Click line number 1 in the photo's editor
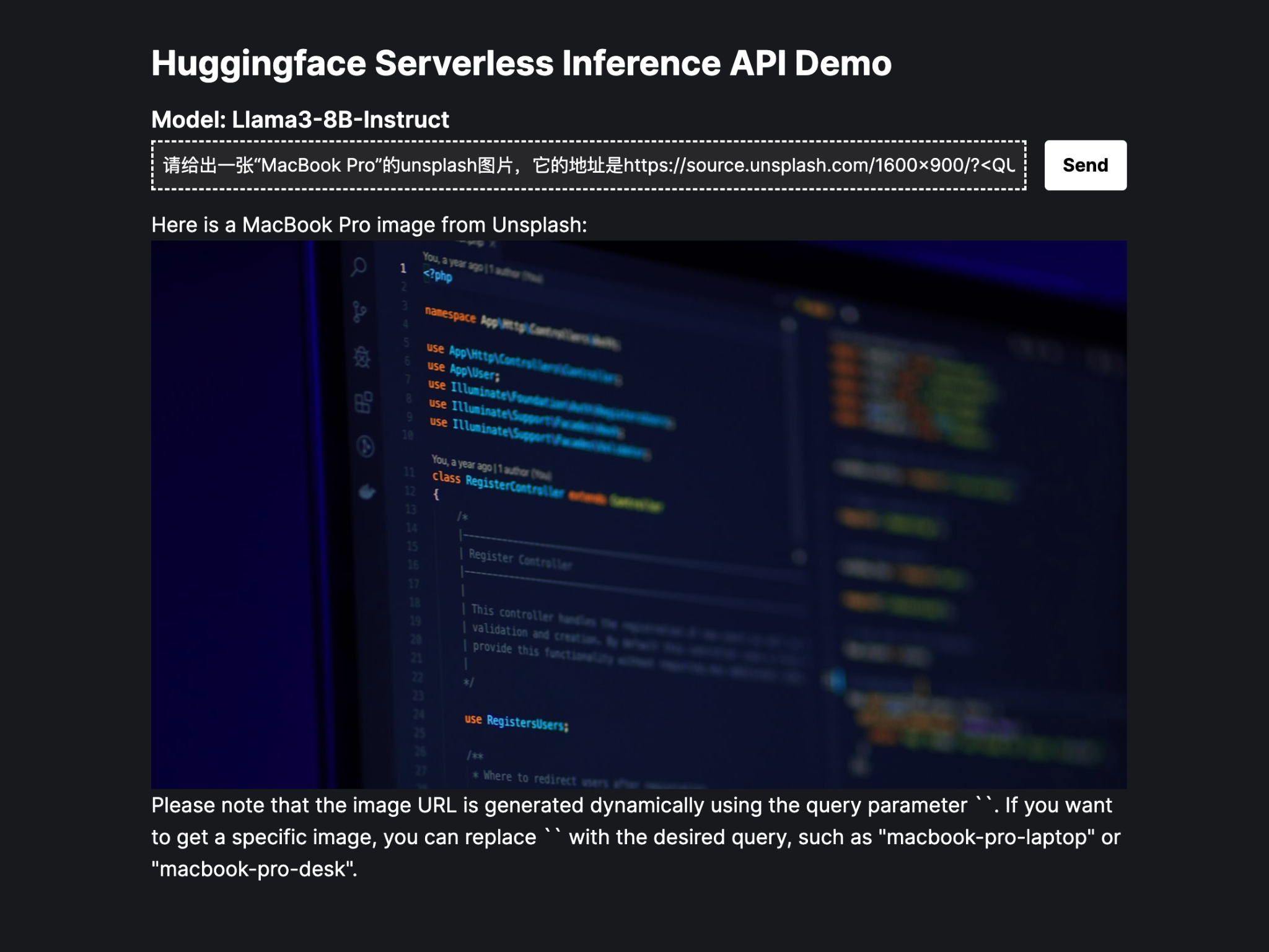 pyautogui.click(x=403, y=268)
